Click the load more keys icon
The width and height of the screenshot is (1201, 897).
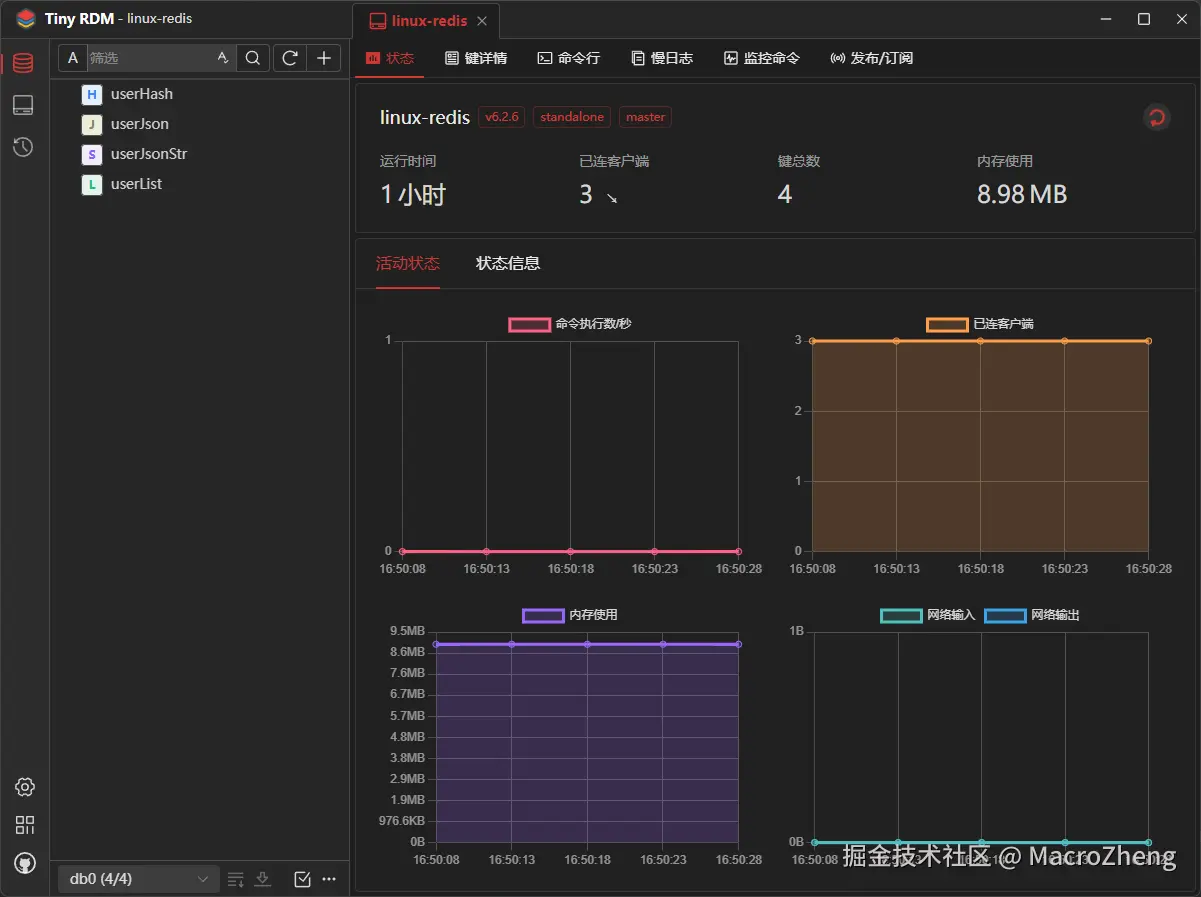pos(236,879)
